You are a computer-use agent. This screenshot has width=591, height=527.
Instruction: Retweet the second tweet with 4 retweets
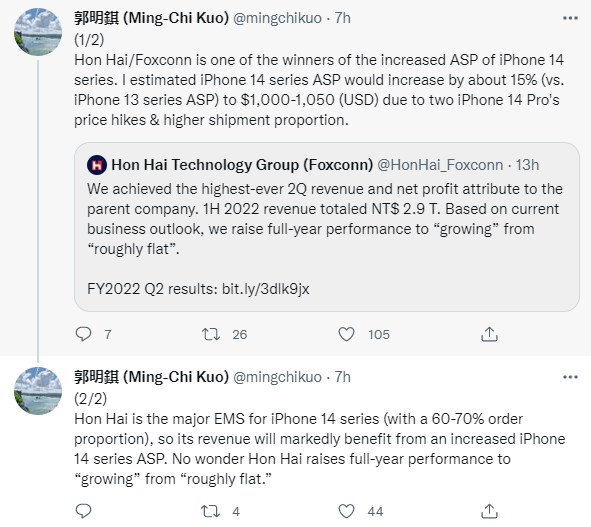(x=211, y=511)
